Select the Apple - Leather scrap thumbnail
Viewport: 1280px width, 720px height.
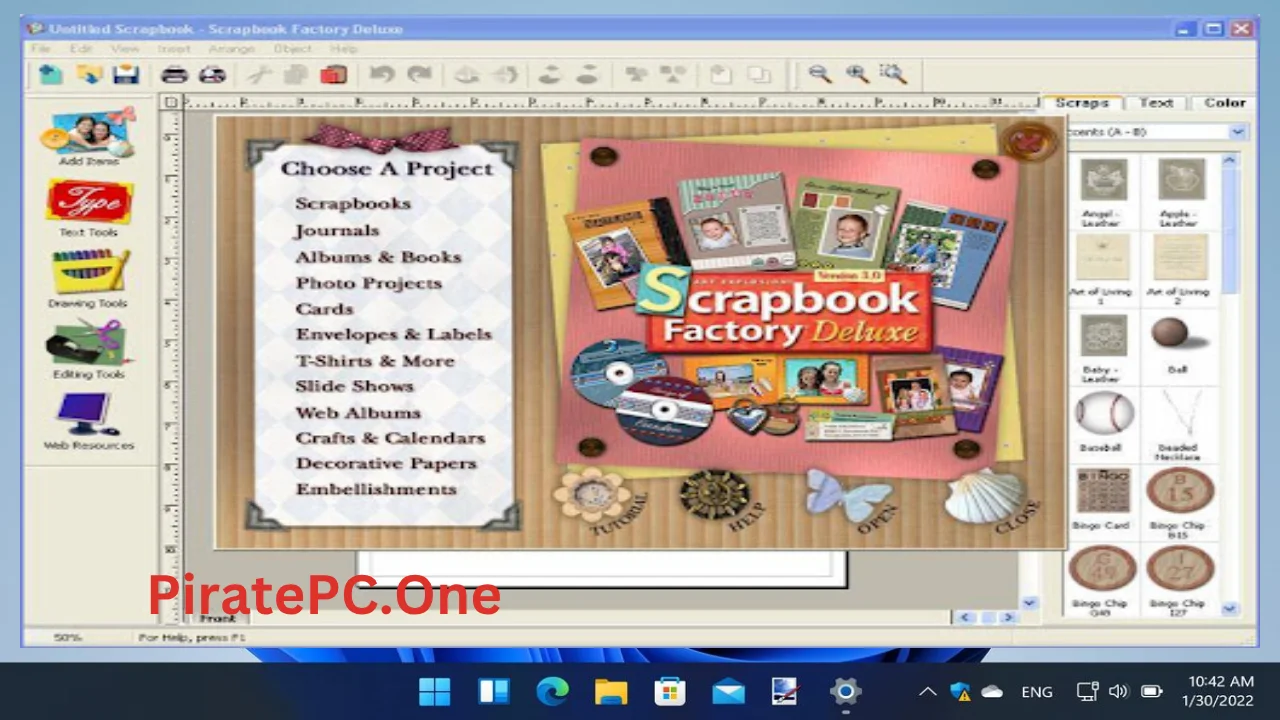click(x=1180, y=180)
